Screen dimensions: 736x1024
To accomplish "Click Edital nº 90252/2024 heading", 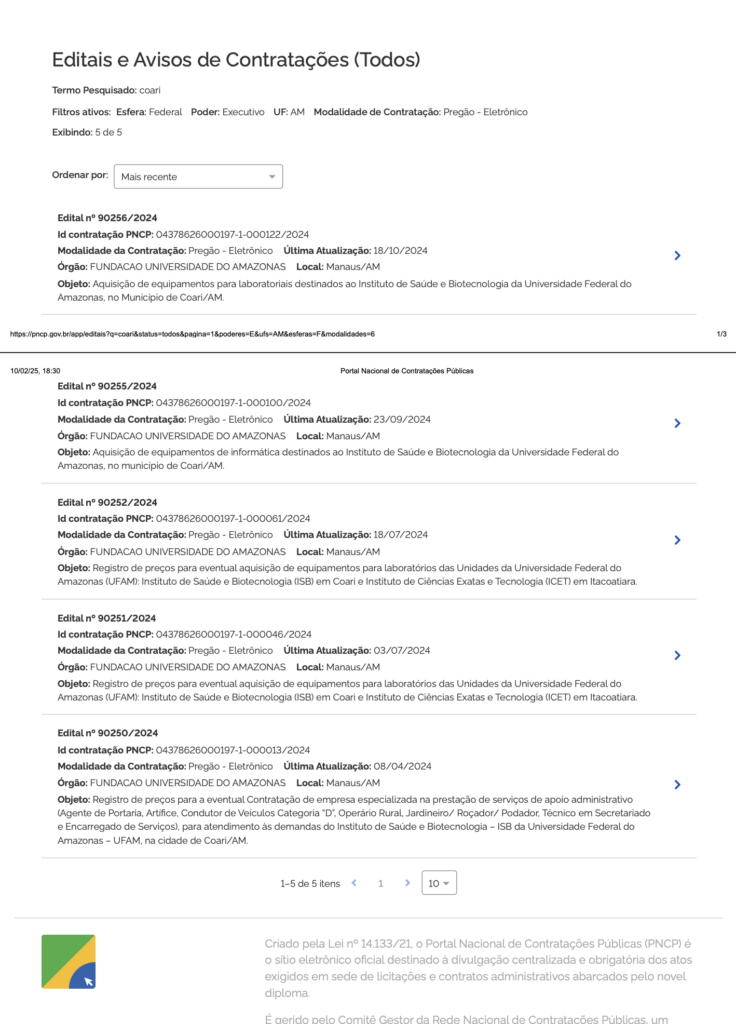I will pos(107,502).
